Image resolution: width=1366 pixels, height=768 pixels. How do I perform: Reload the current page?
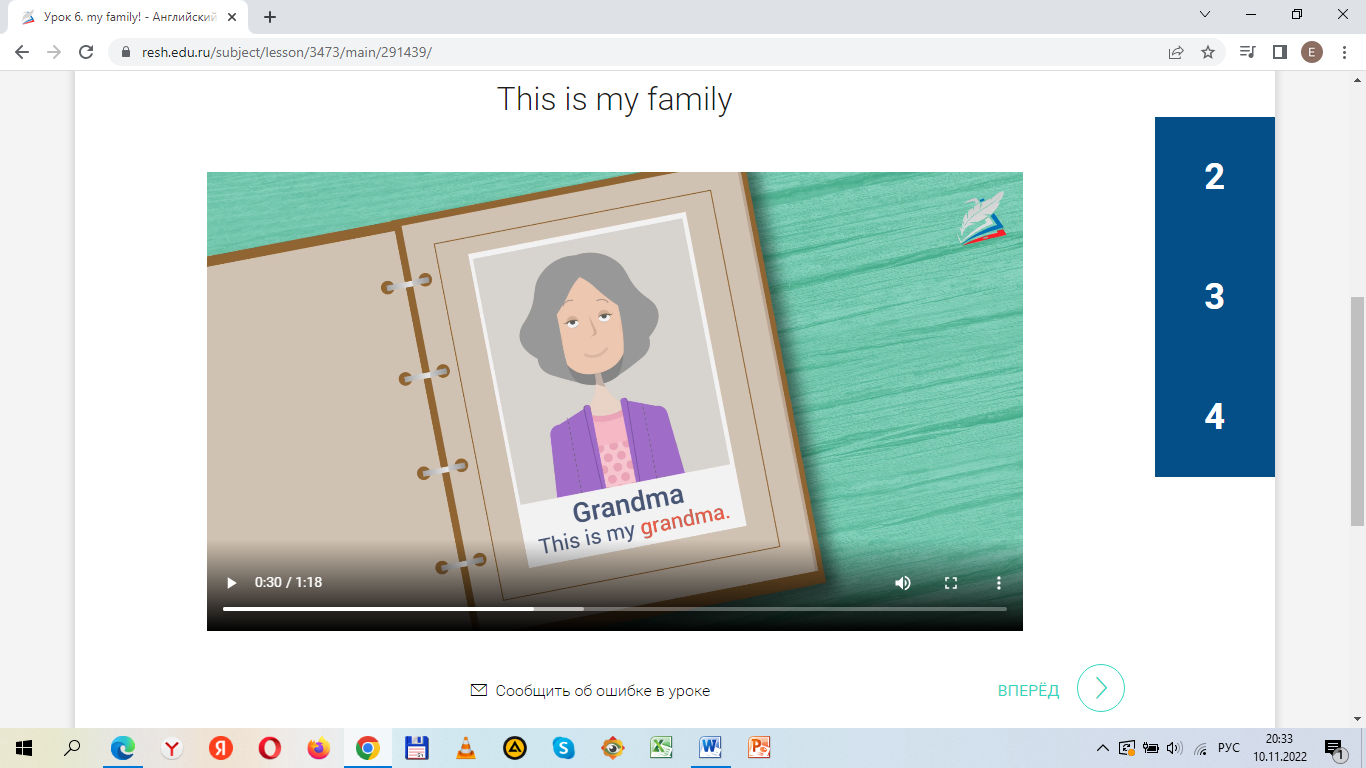(x=86, y=52)
